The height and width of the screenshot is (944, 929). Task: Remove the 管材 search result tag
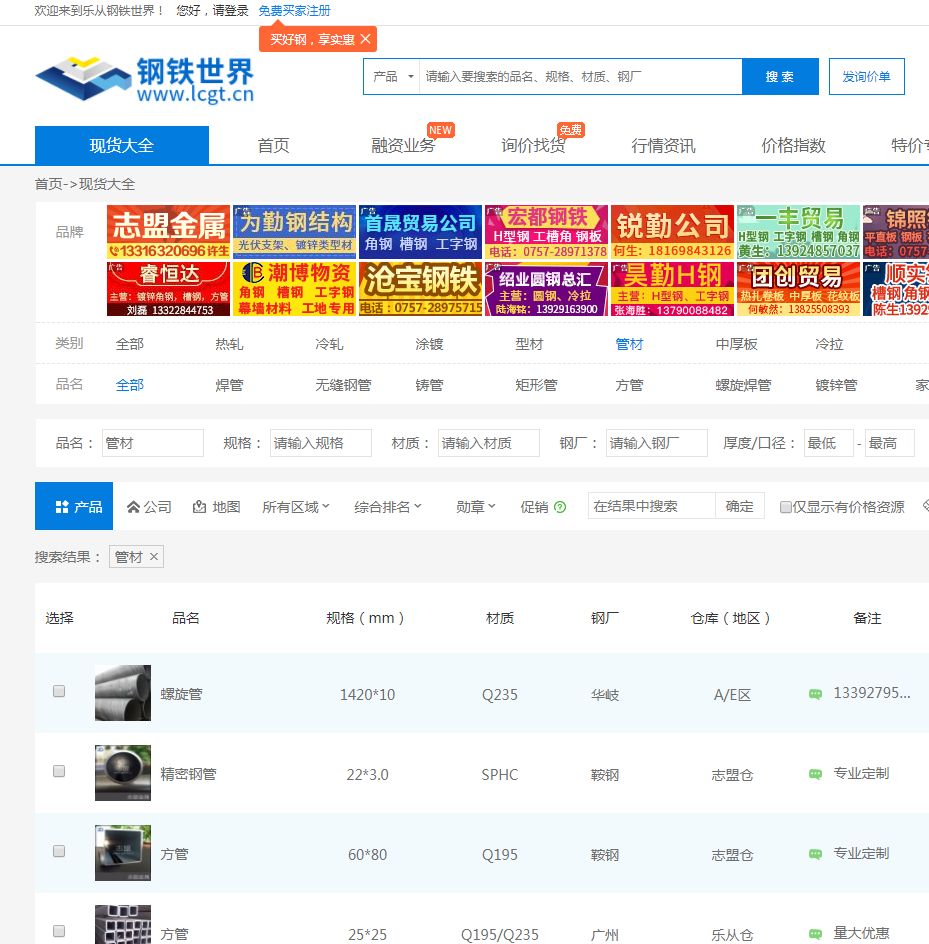coord(154,556)
